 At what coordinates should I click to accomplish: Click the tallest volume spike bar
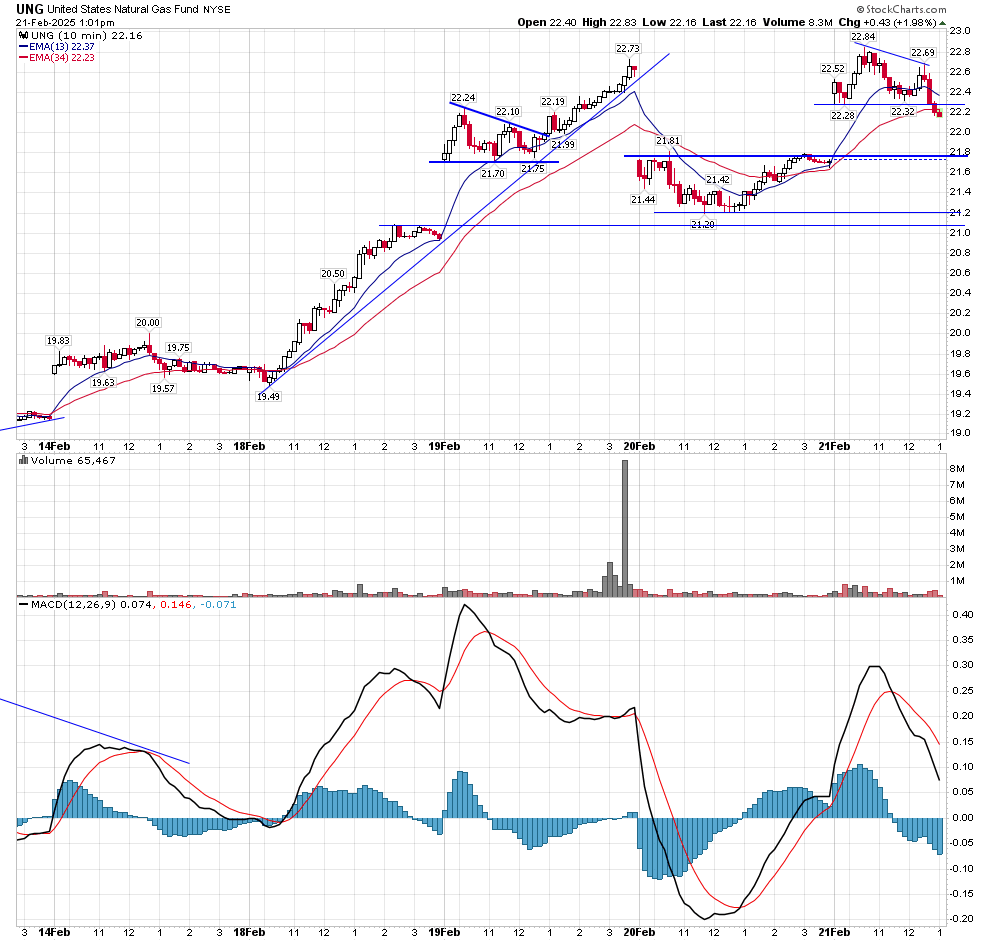tap(625, 528)
